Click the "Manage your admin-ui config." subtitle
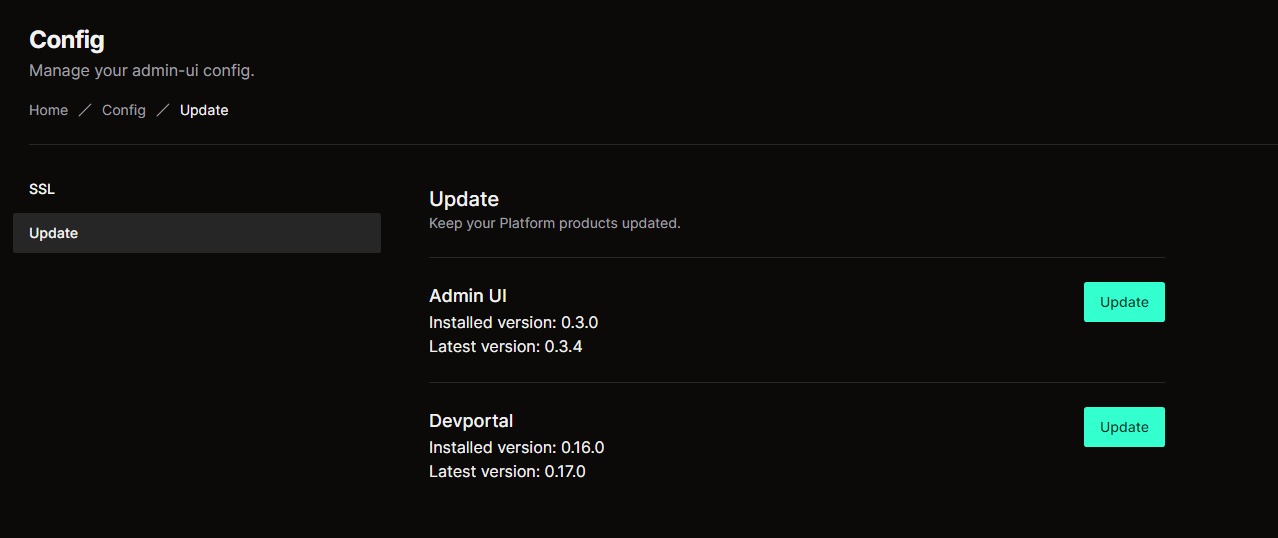This screenshot has height=538, width=1278. [x=142, y=71]
